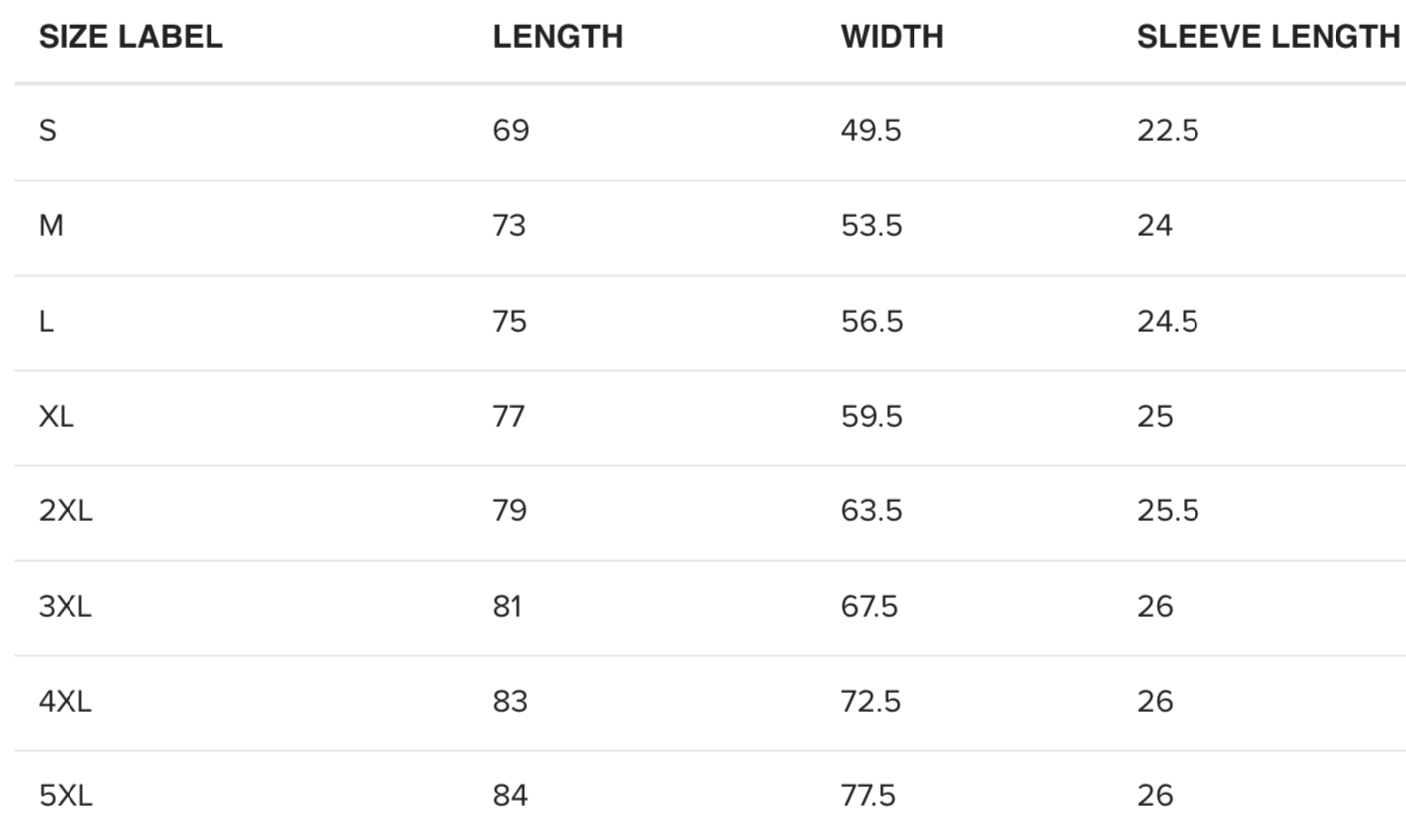Select the 5XL size row label
Viewport: 1406px width, 840px height.
coord(66,795)
